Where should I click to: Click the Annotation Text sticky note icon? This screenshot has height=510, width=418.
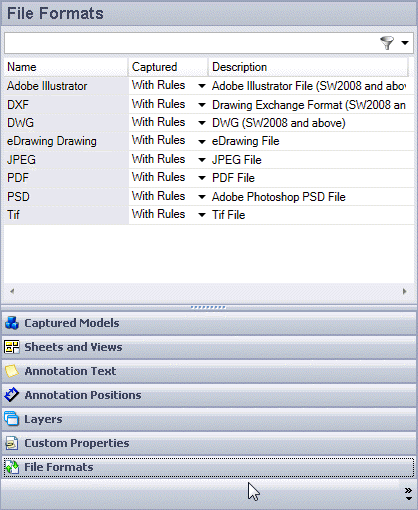[12, 371]
